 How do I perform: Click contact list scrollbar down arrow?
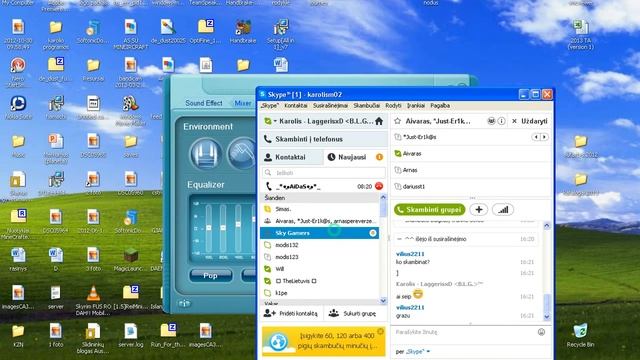coord(383,301)
